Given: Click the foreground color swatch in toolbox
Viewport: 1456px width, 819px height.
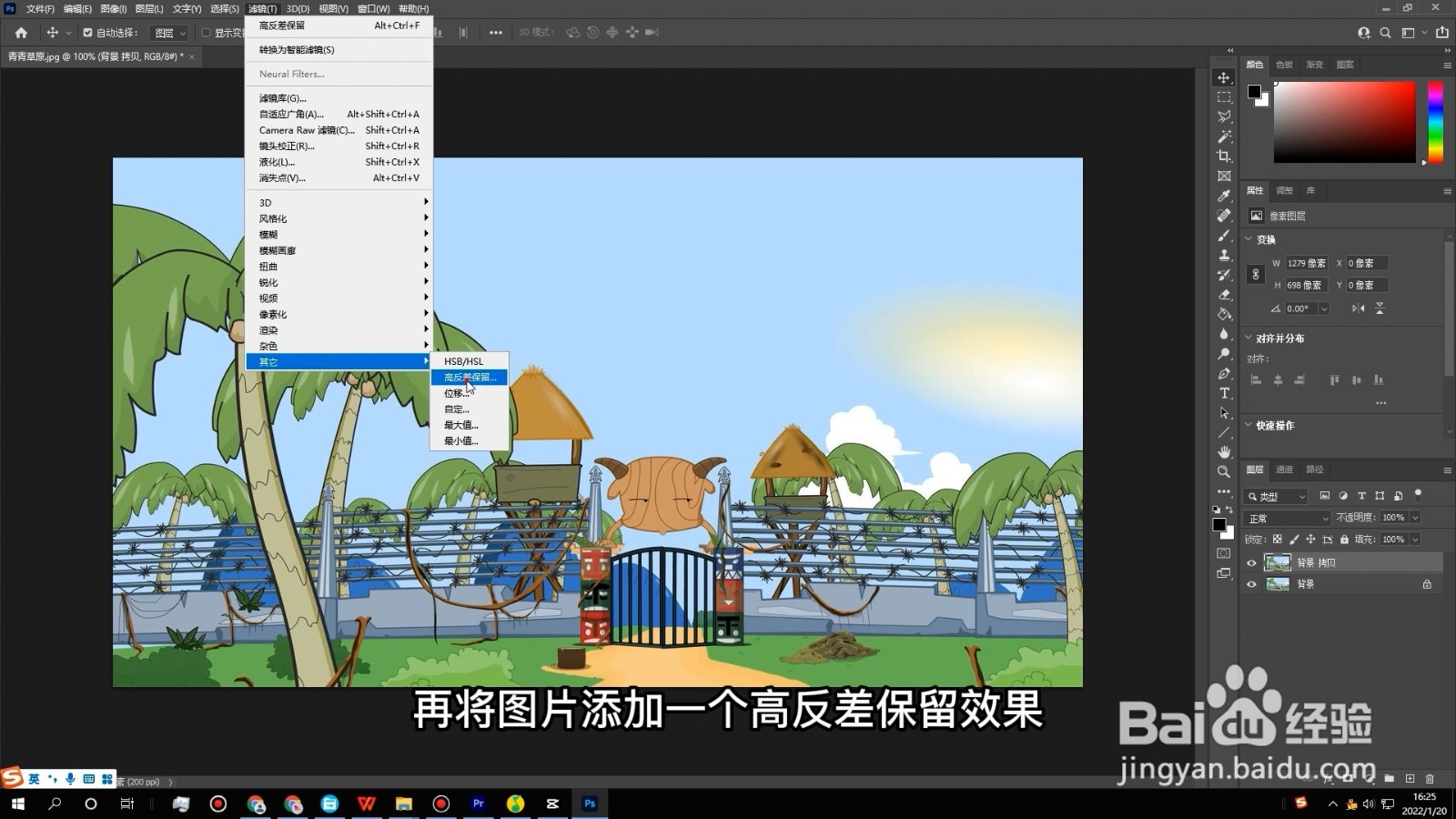Looking at the screenshot, I should [x=1219, y=524].
